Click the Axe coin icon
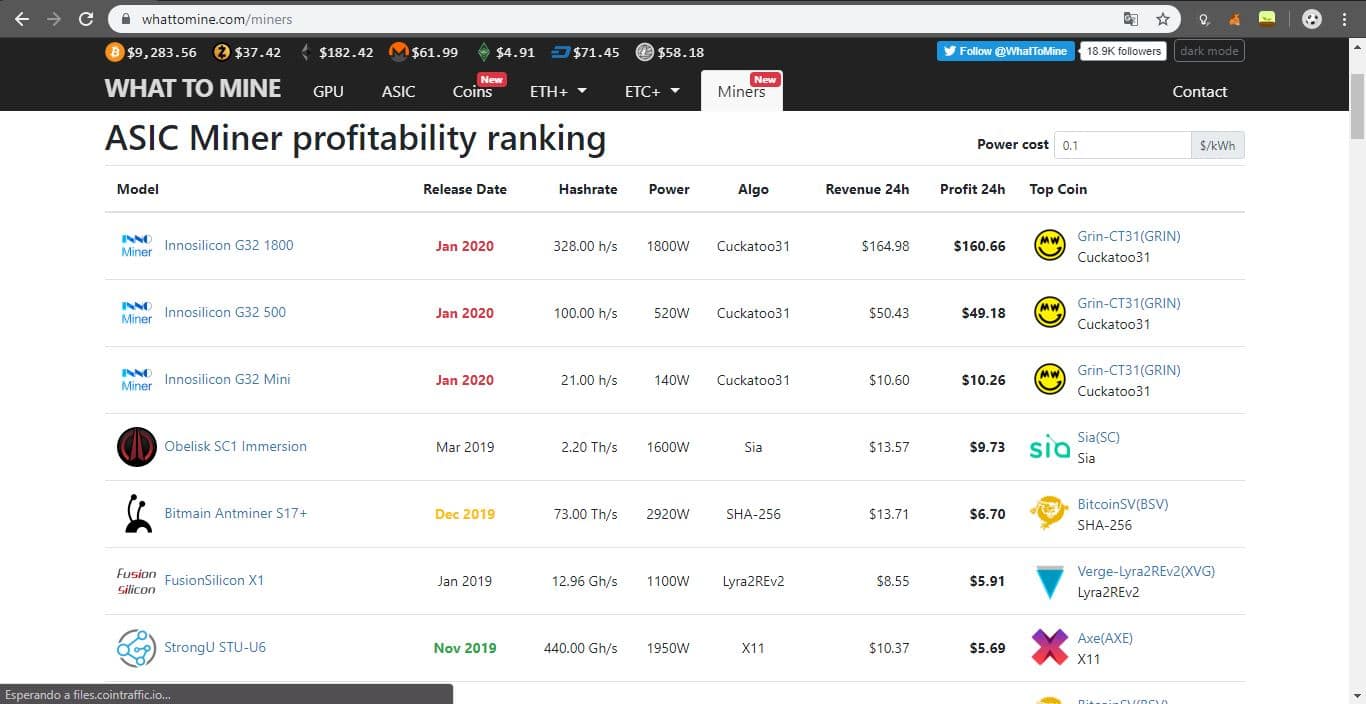1366x704 pixels. pos(1049,648)
